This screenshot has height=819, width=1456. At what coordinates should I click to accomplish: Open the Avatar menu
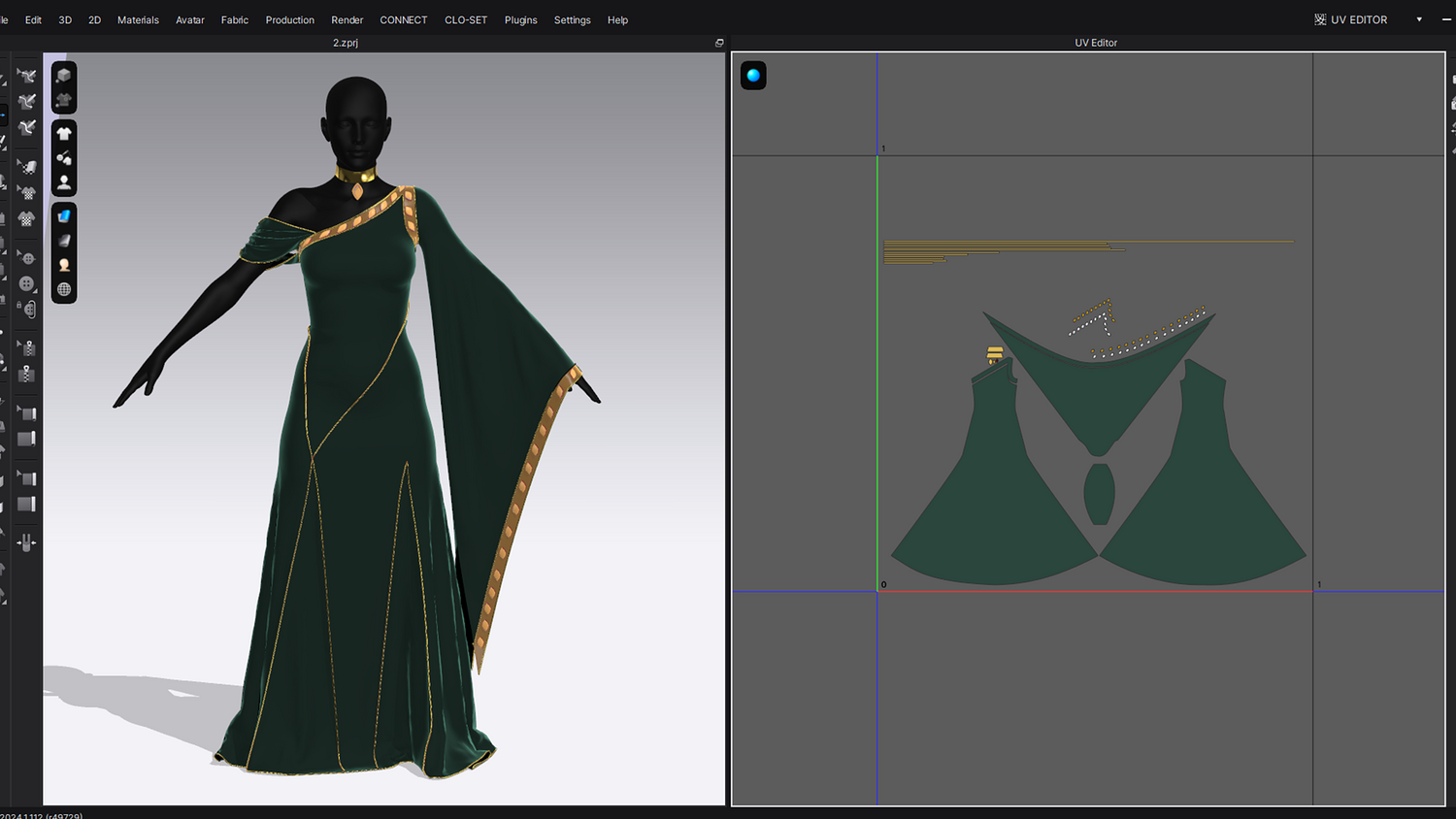point(189,19)
